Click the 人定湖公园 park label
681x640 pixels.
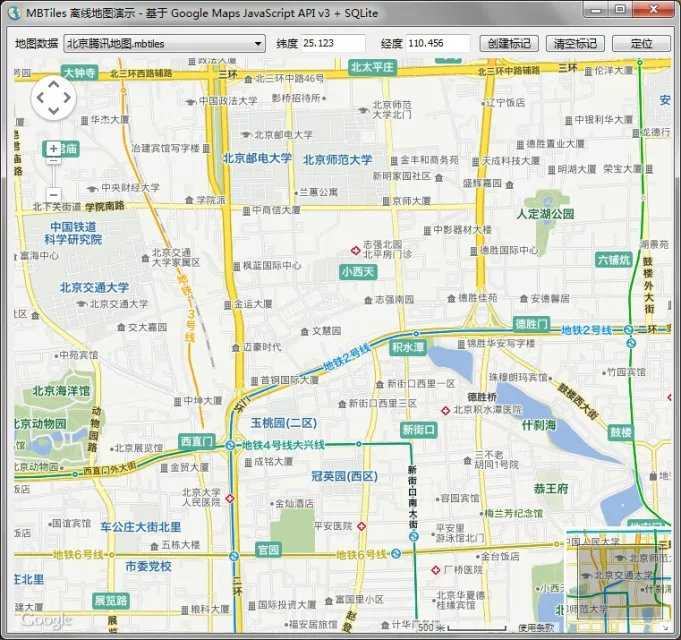545,214
